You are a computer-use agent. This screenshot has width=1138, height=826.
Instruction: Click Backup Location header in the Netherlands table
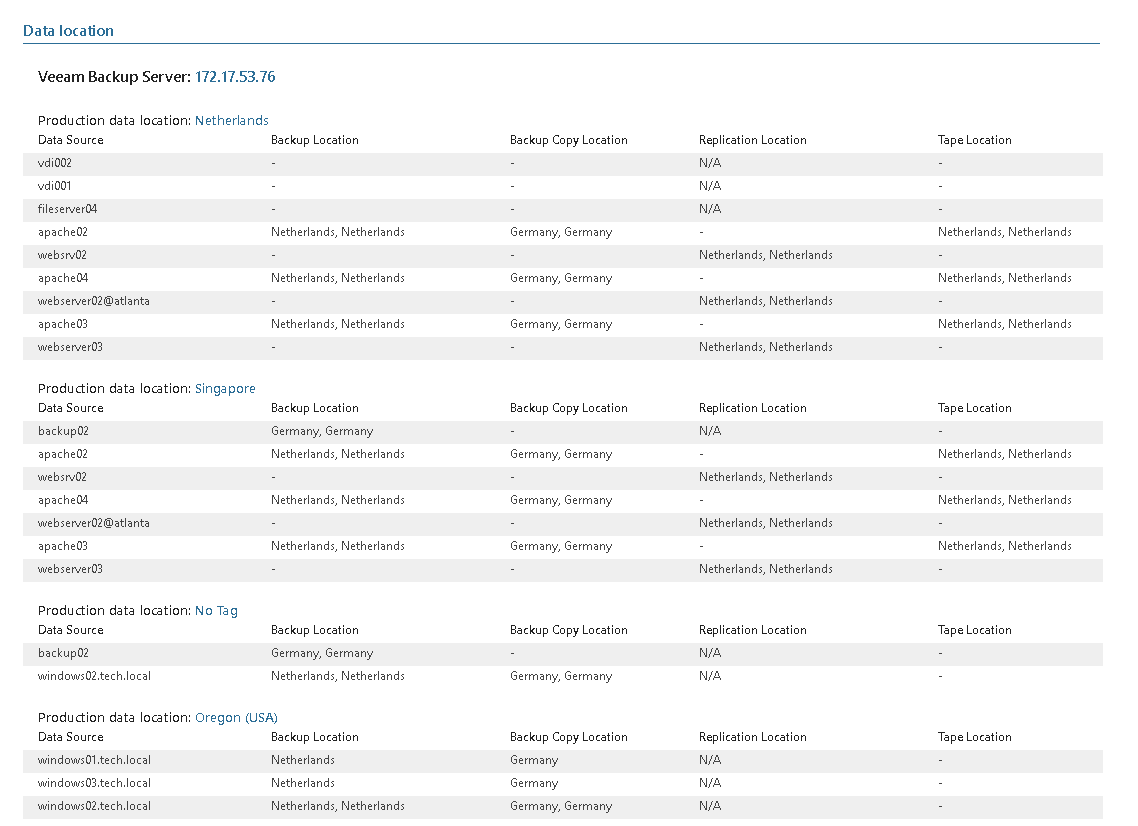click(315, 140)
